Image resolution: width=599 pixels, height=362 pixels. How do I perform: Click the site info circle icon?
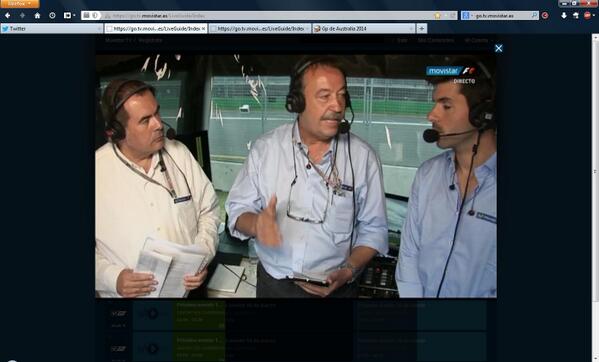pos(95,15)
